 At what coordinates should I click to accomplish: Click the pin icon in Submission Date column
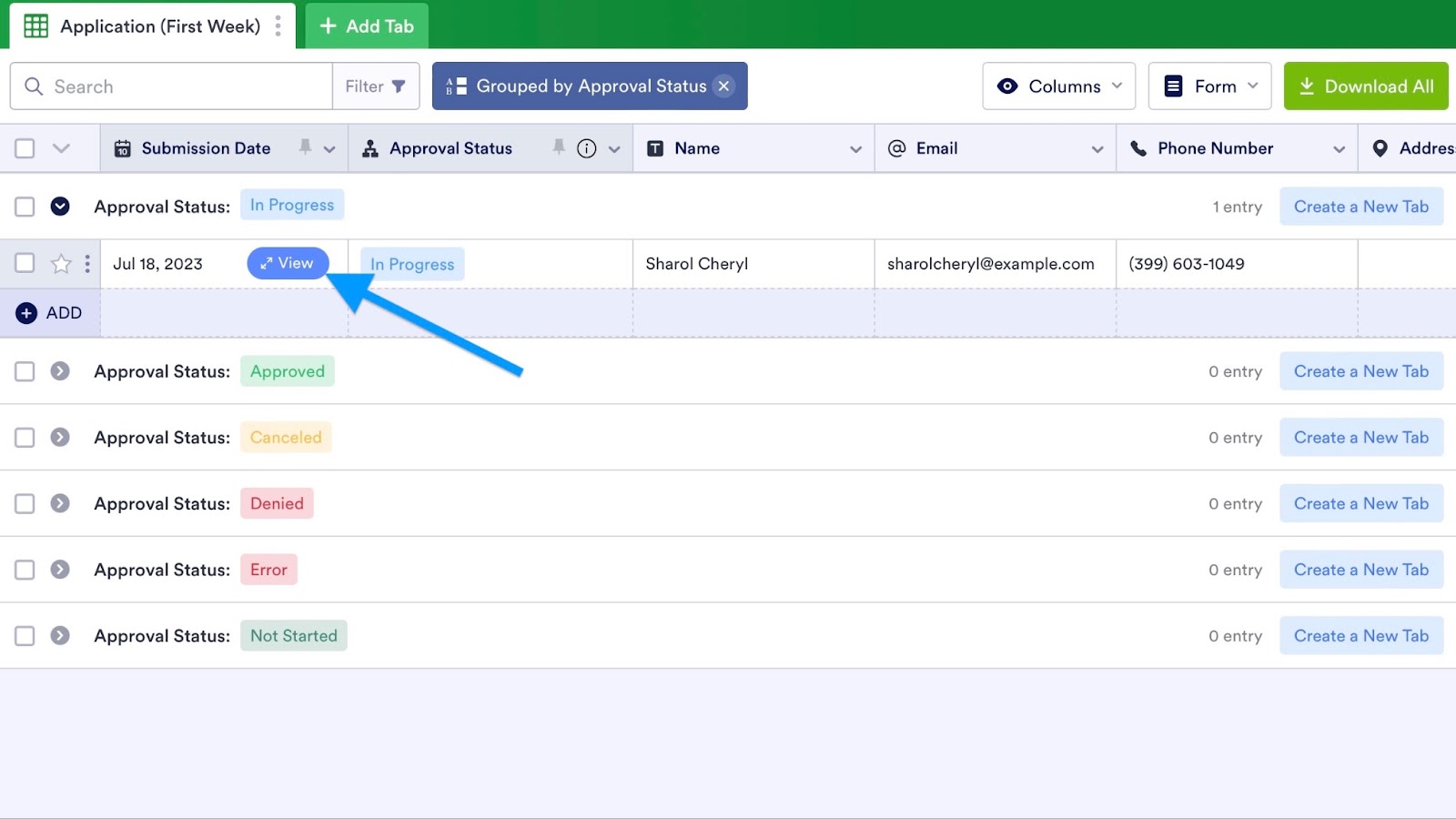pyautogui.click(x=305, y=147)
